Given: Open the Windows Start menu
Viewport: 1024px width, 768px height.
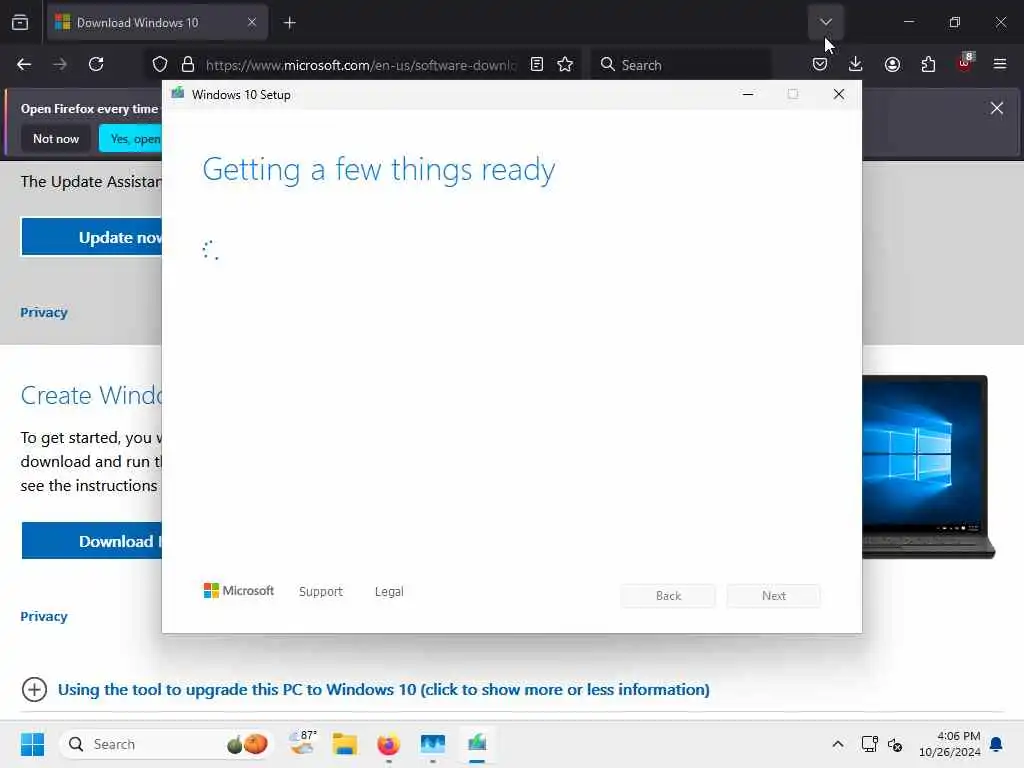Looking at the screenshot, I should [32, 744].
